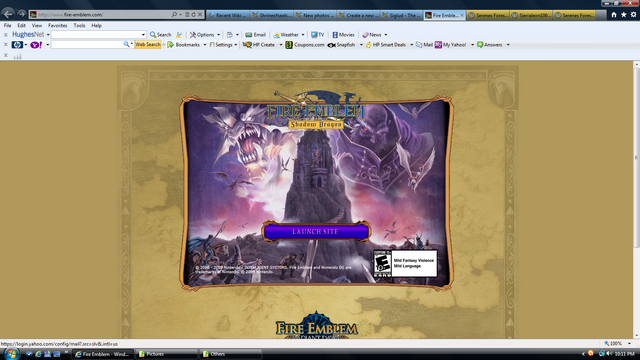The image size is (640, 360).
Task: Open My Yahoo! on the toolbar
Action: (451, 45)
